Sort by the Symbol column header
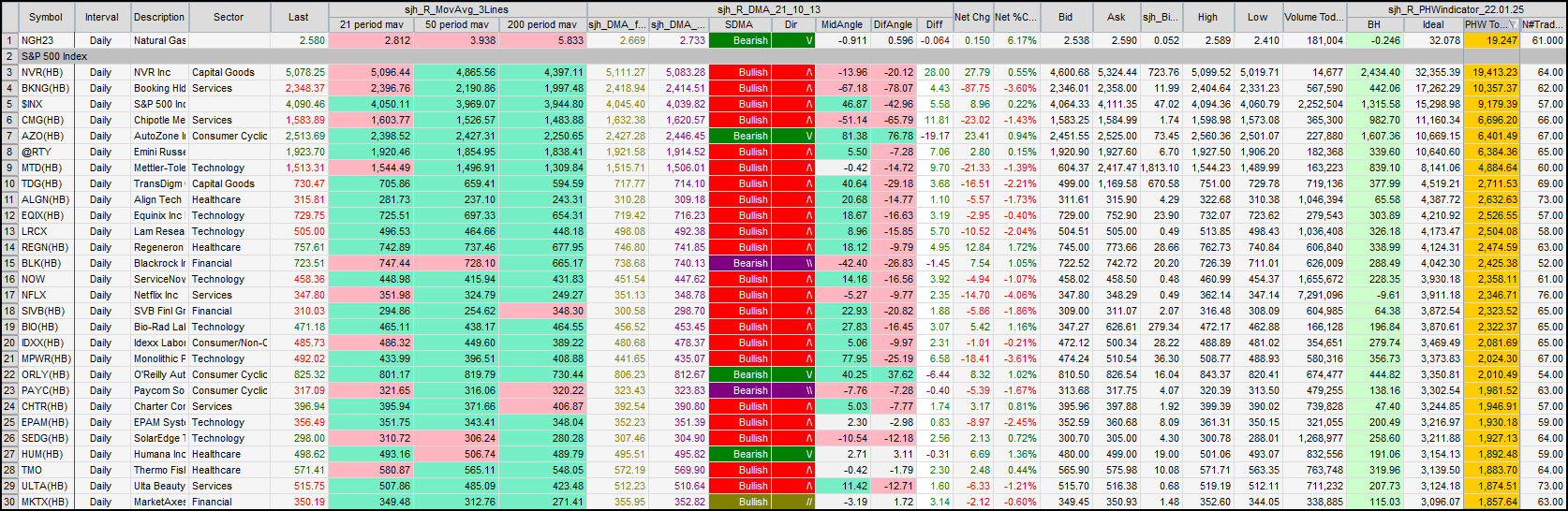1568x511 pixels. point(46,17)
